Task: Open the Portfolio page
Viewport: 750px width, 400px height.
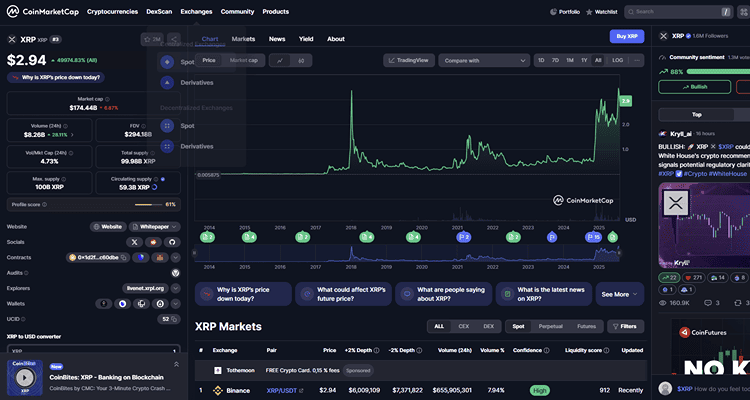Action: tap(565, 12)
